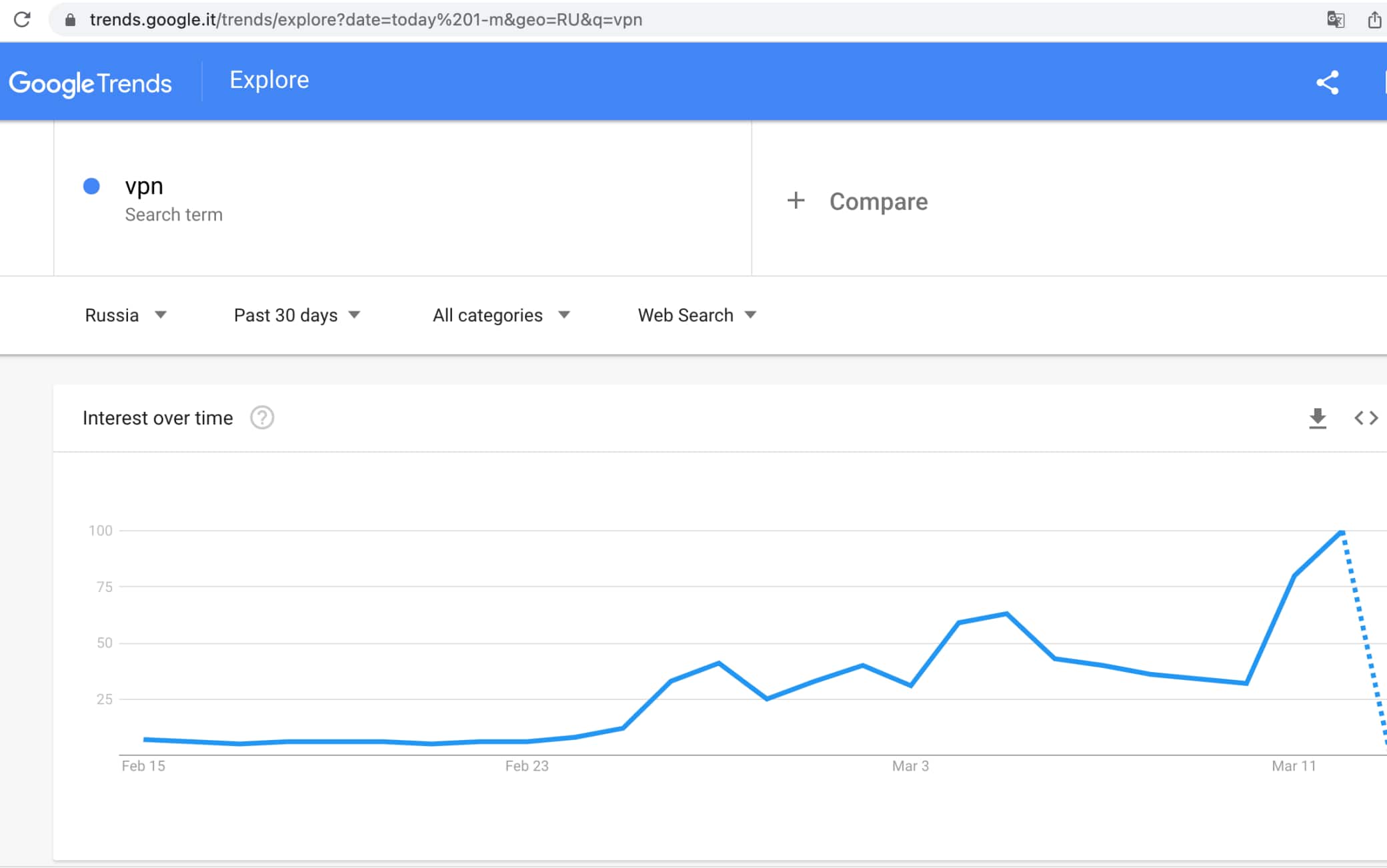Click the URL in the address bar

(x=365, y=20)
